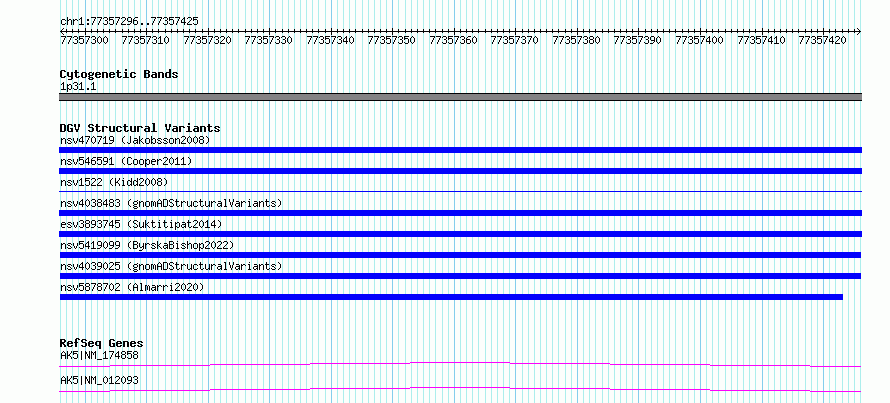Click the blue bar under nsv4038483
The image size is (890, 403).
click(460, 213)
